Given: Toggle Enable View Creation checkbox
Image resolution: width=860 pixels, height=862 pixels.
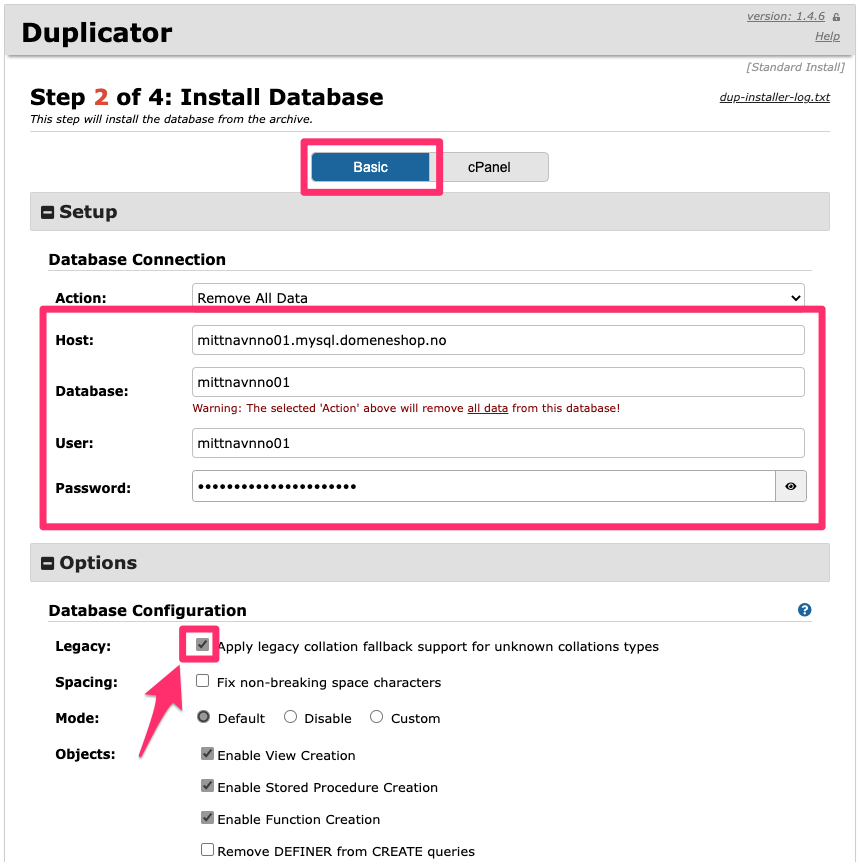Looking at the screenshot, I should pos(207,754).
